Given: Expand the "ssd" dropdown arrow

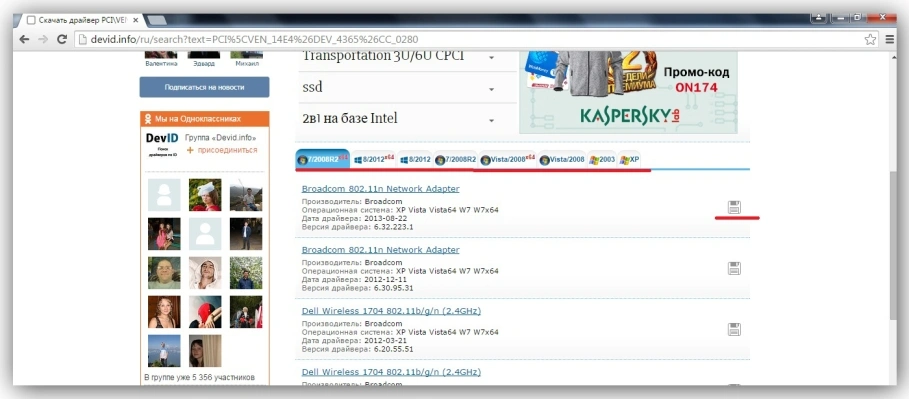Looking at the screenshot, I should (491, 89).
